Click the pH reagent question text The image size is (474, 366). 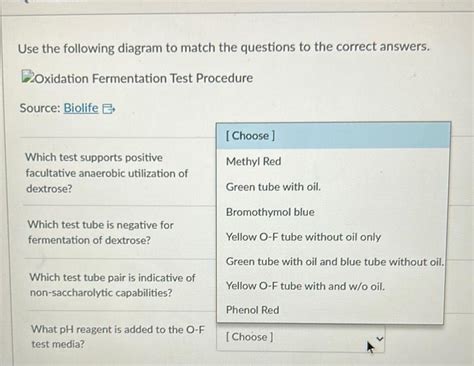pos(118,336)
